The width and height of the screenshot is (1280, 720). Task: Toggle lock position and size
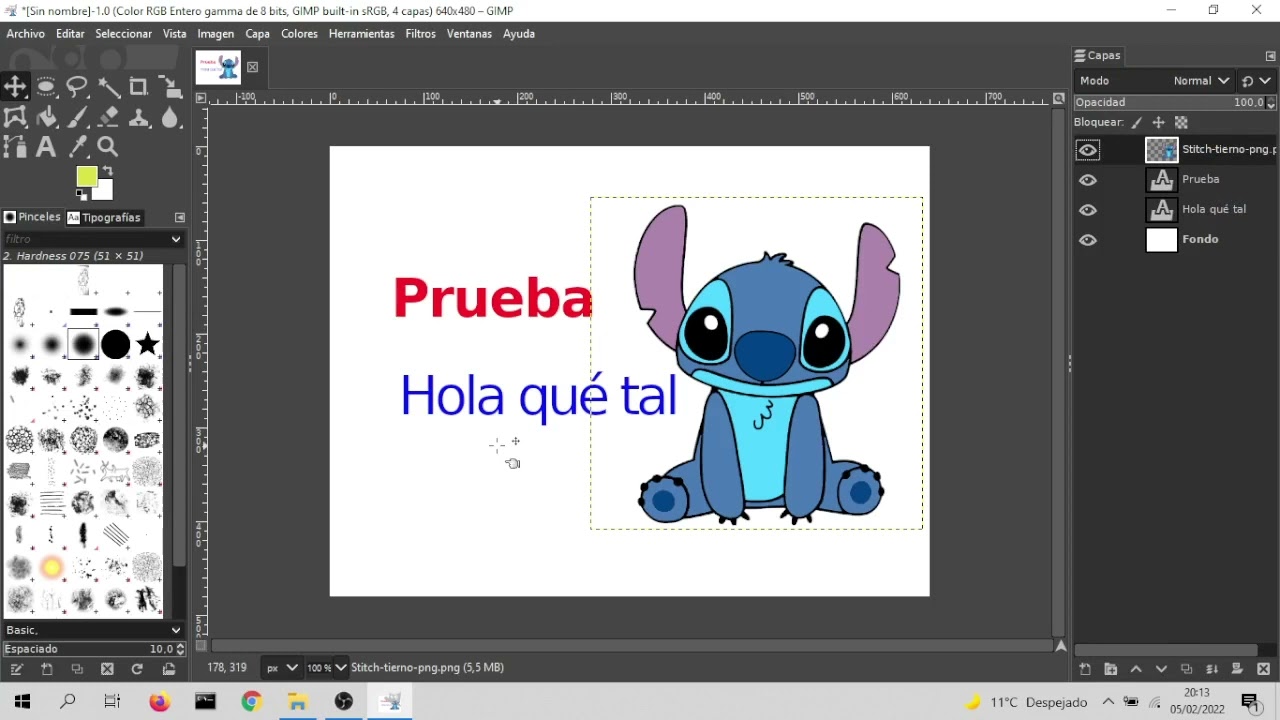[1158, 123]
